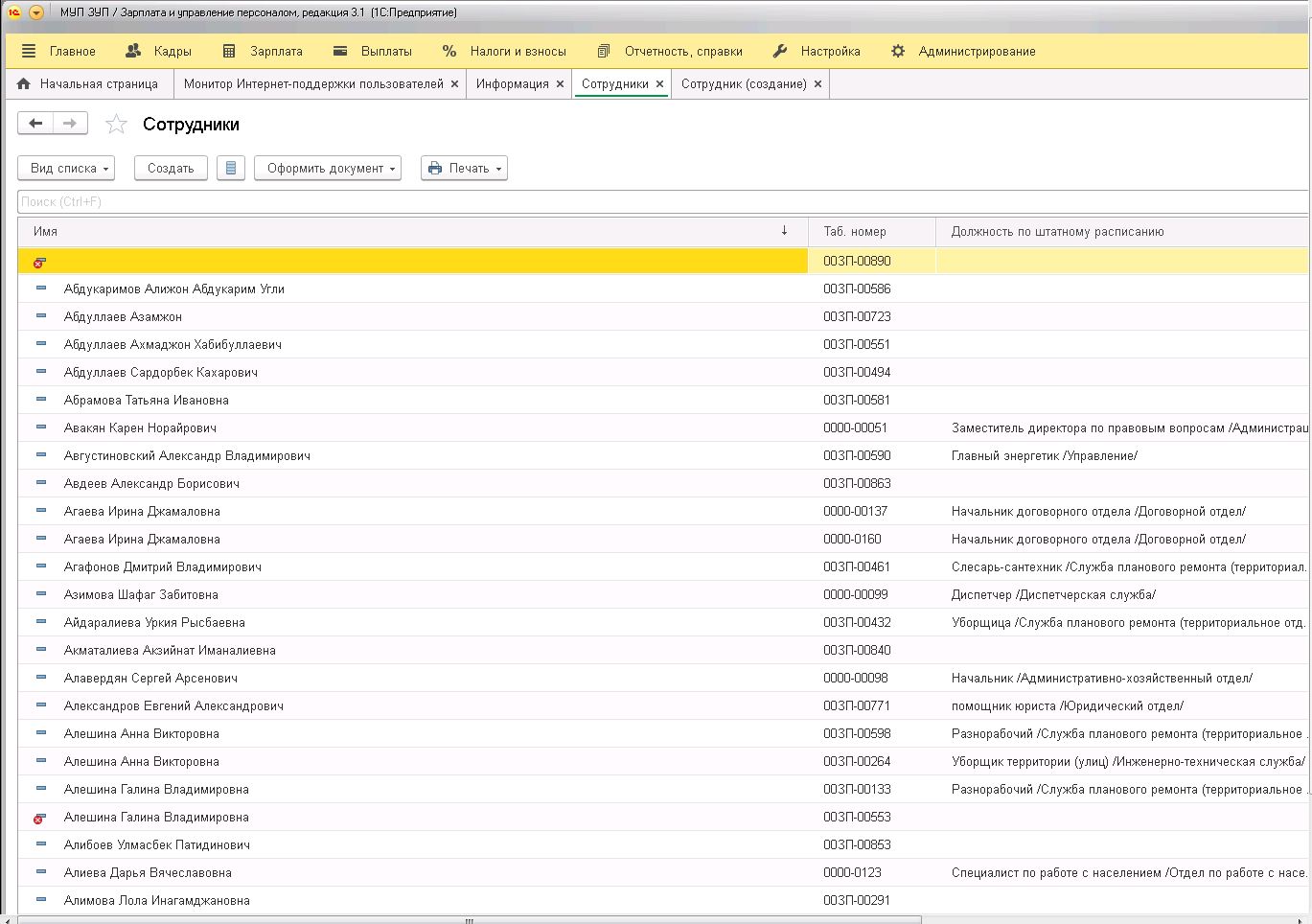Image resolution: width=1312 pixels, height=924 pixels.
Task: Open the Печать dropdown
Action: [464, 168]
